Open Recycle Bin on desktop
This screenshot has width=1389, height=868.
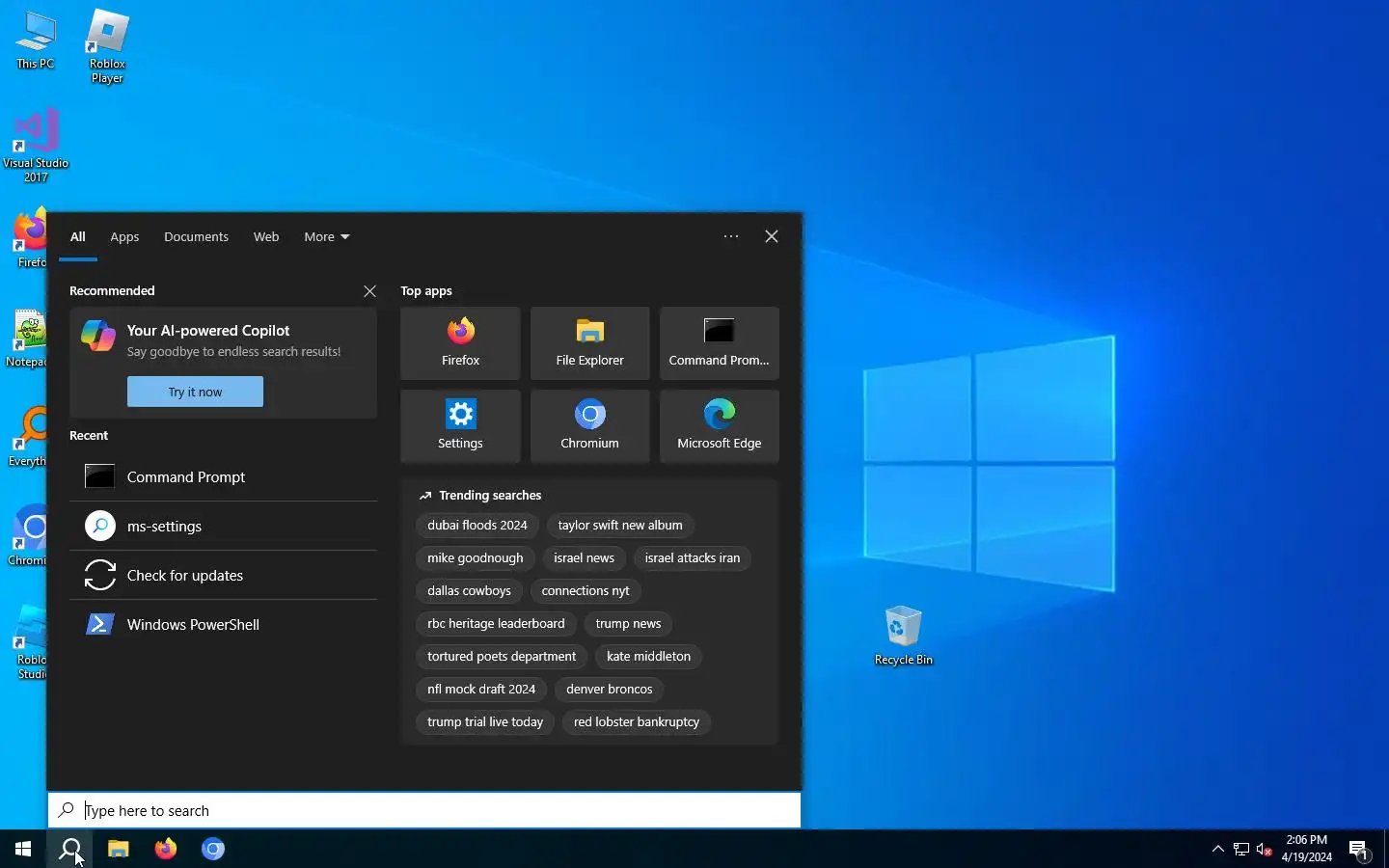point(903,636)
